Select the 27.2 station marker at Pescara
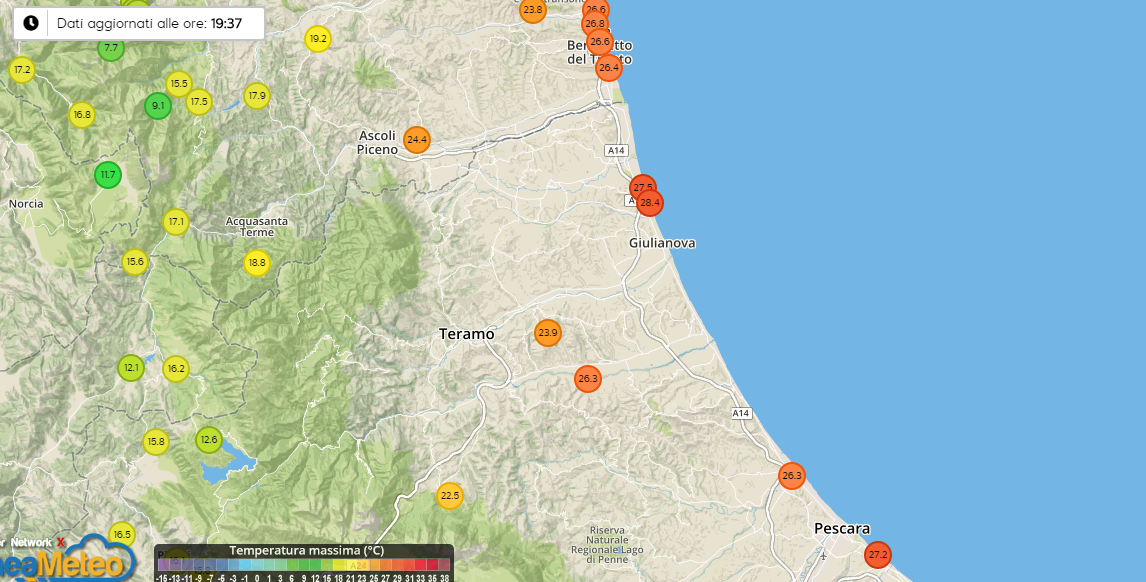This screenshot has width=1146, height=582. pos(877,554)
